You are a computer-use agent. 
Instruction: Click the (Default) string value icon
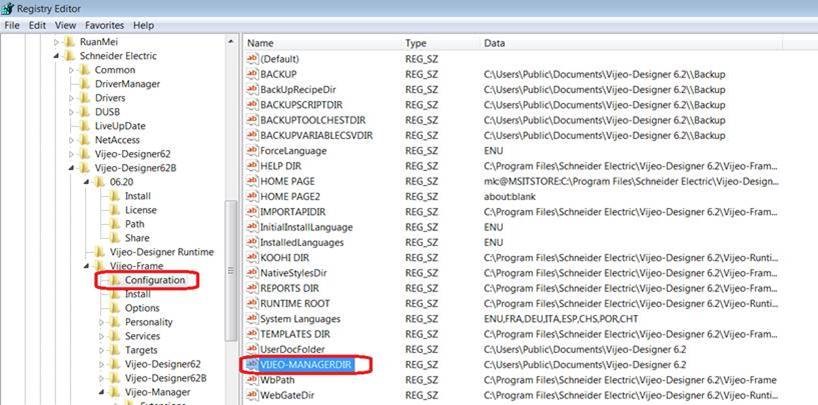click(252, 59)
